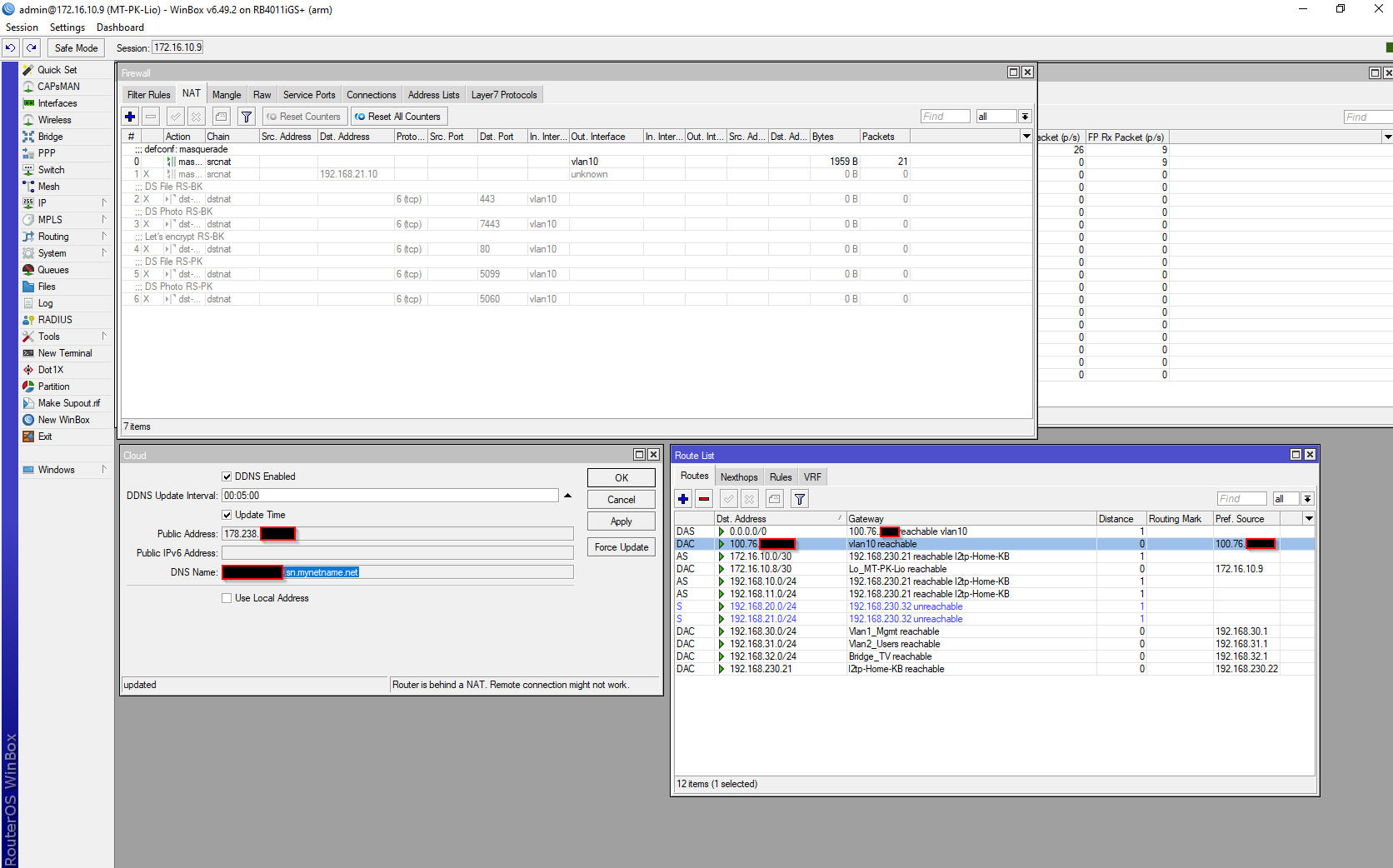Screen dimensions: 1393x868
Task: Click the undo arrow in the toolbar
Action: [x=10, y=47]
